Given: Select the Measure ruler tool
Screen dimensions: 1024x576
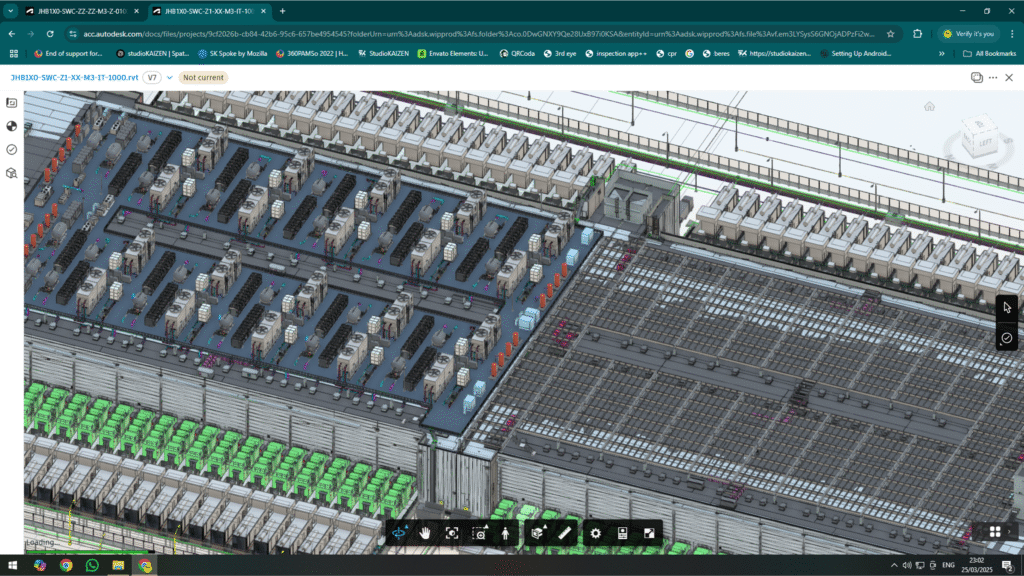Looking at the screenshot, I should [x=565, y=533].
